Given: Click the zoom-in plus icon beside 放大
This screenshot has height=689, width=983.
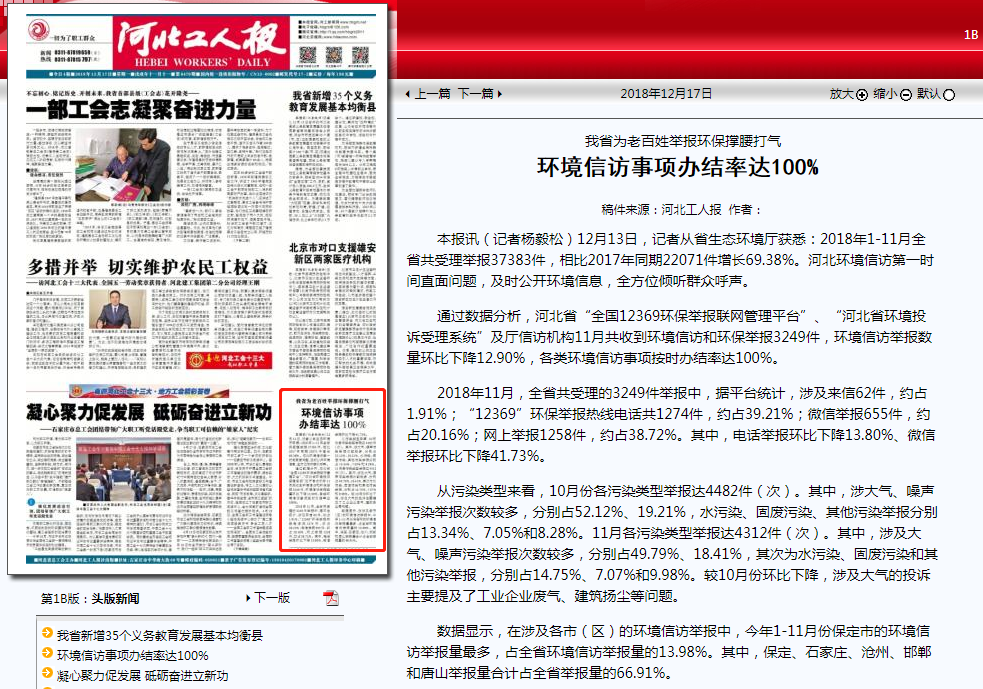Looking at the screenshot, I should 862,94.
